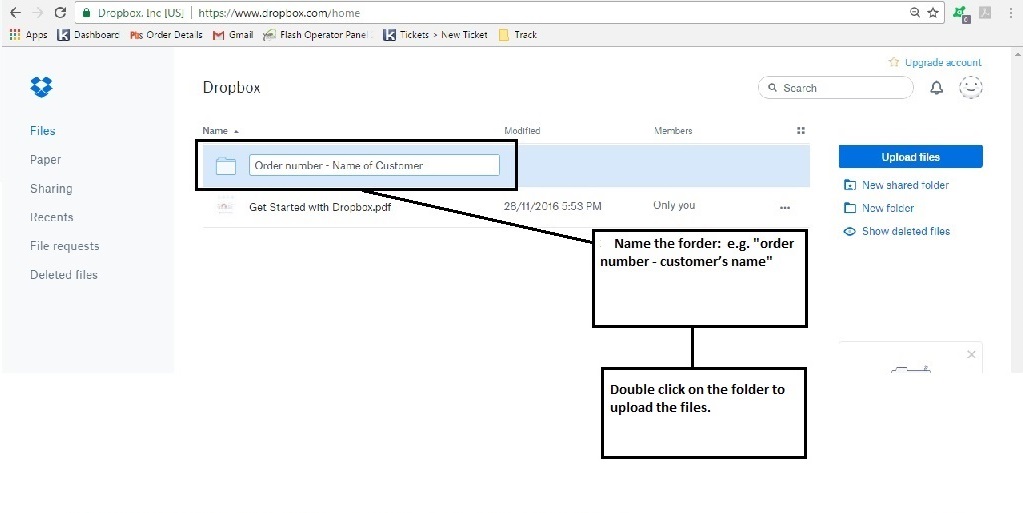Close the promo card with the X
This screenshot has width=1023, height=513.
[971, 354]
